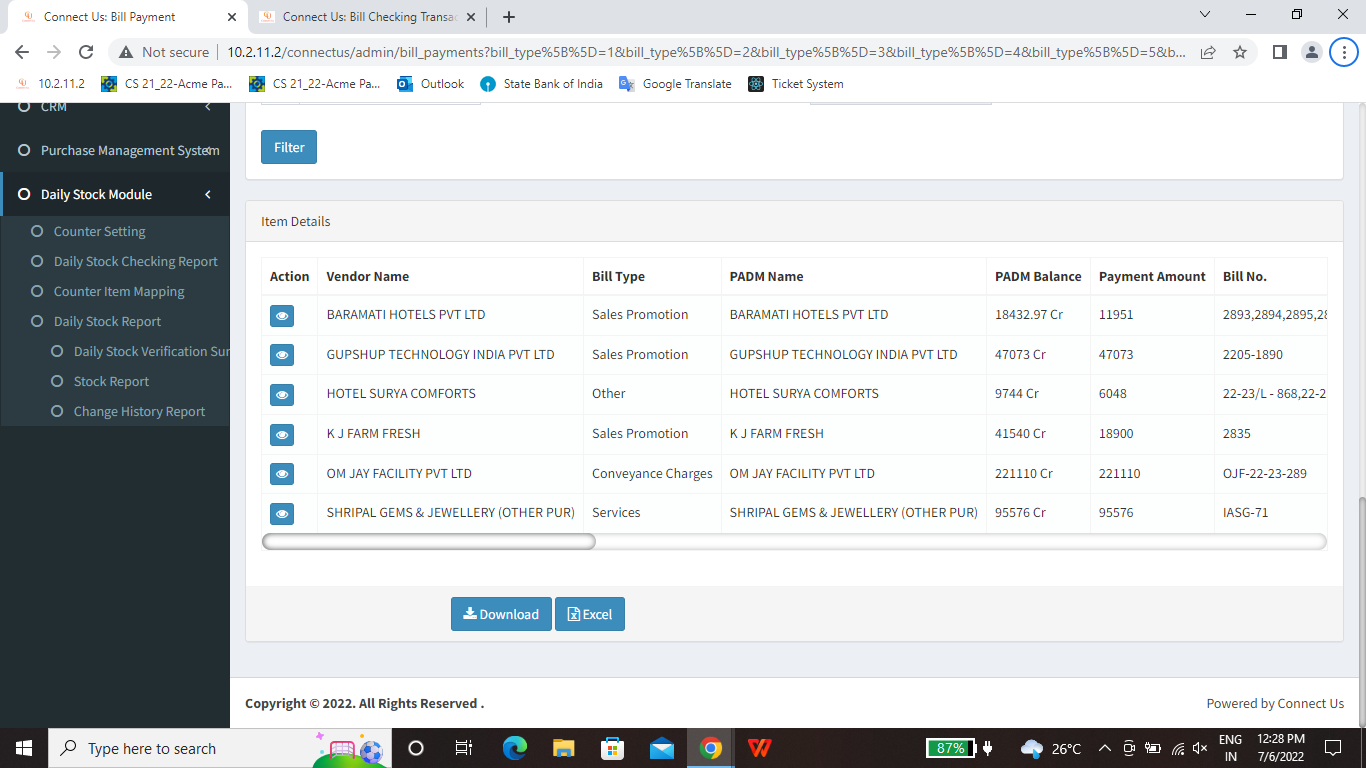Open Change History Report
Screen dimensions: 1366x768
pyautogui.click(x=139, y=411)
